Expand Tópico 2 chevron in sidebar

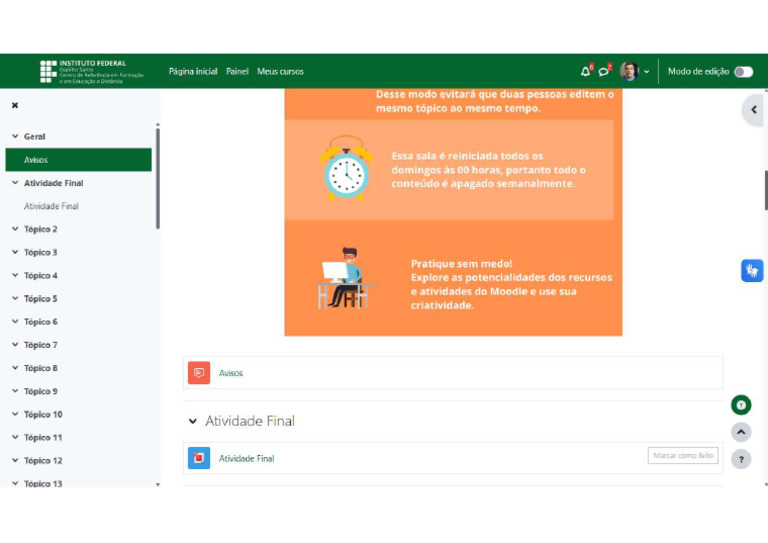point(15,229)
